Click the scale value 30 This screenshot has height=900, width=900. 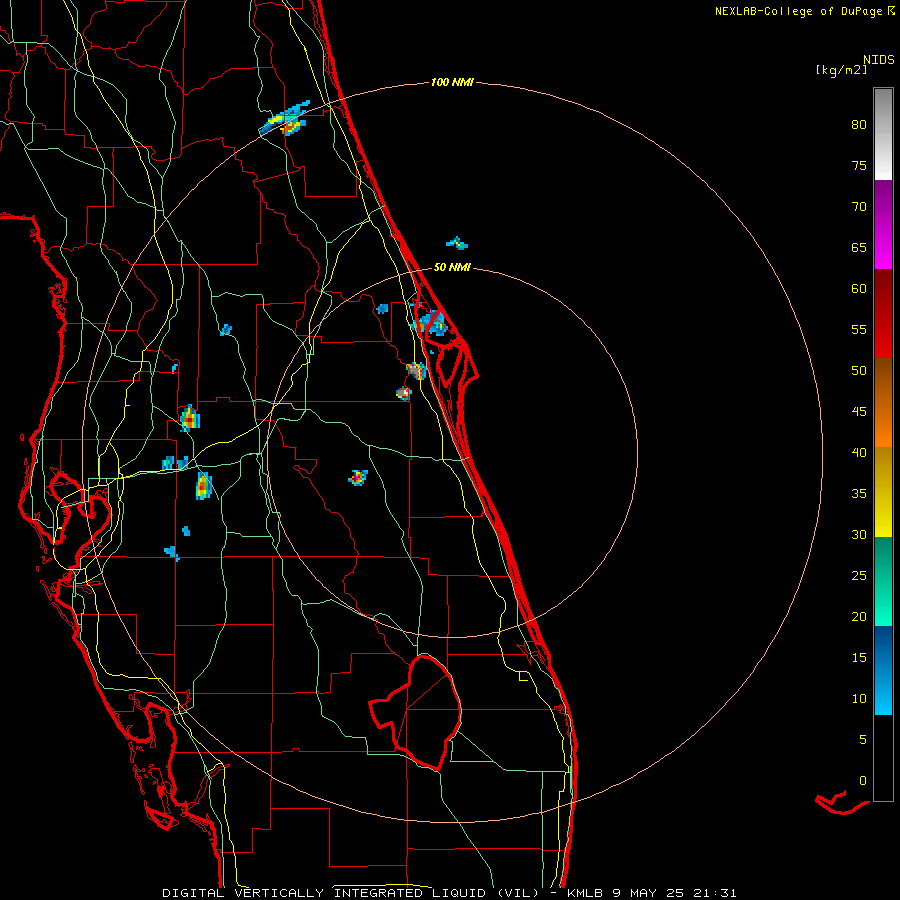pos(859,534)
